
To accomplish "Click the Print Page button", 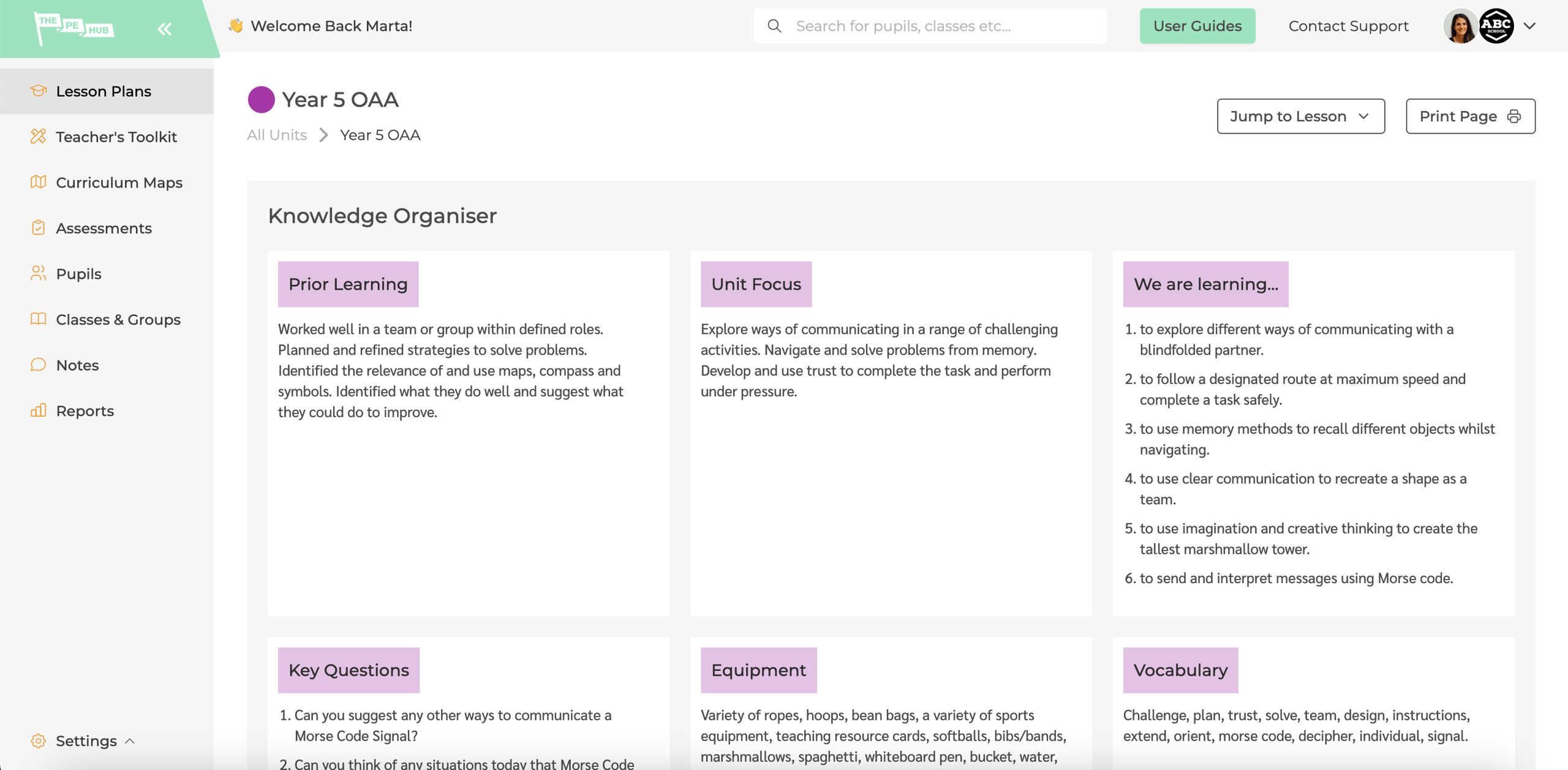I will coord(1470,116).
